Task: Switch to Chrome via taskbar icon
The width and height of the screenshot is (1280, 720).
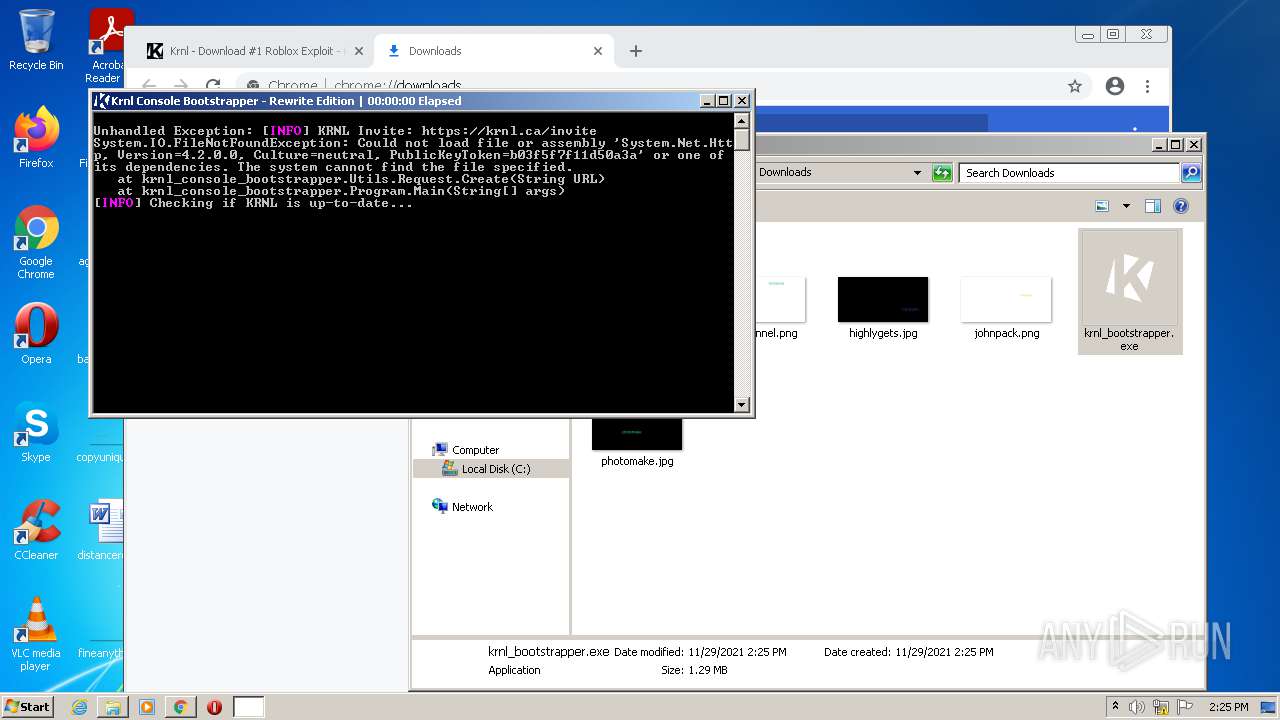Action: tap(180, 707)
